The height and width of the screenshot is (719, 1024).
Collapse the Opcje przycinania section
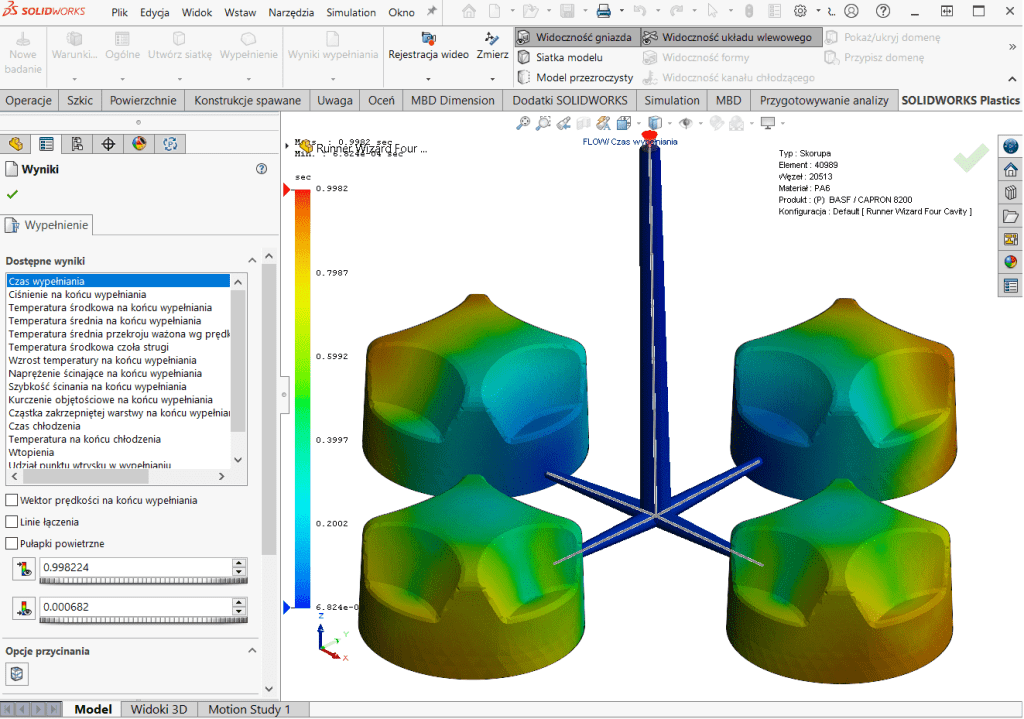point(252,650)
